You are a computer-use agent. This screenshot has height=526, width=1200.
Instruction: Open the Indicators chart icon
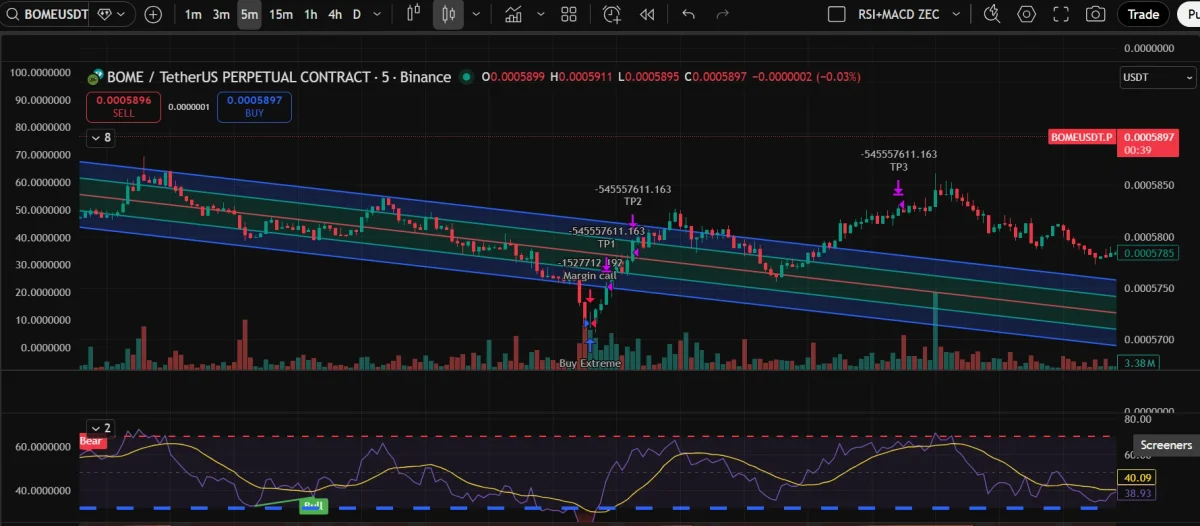(514, 15)
